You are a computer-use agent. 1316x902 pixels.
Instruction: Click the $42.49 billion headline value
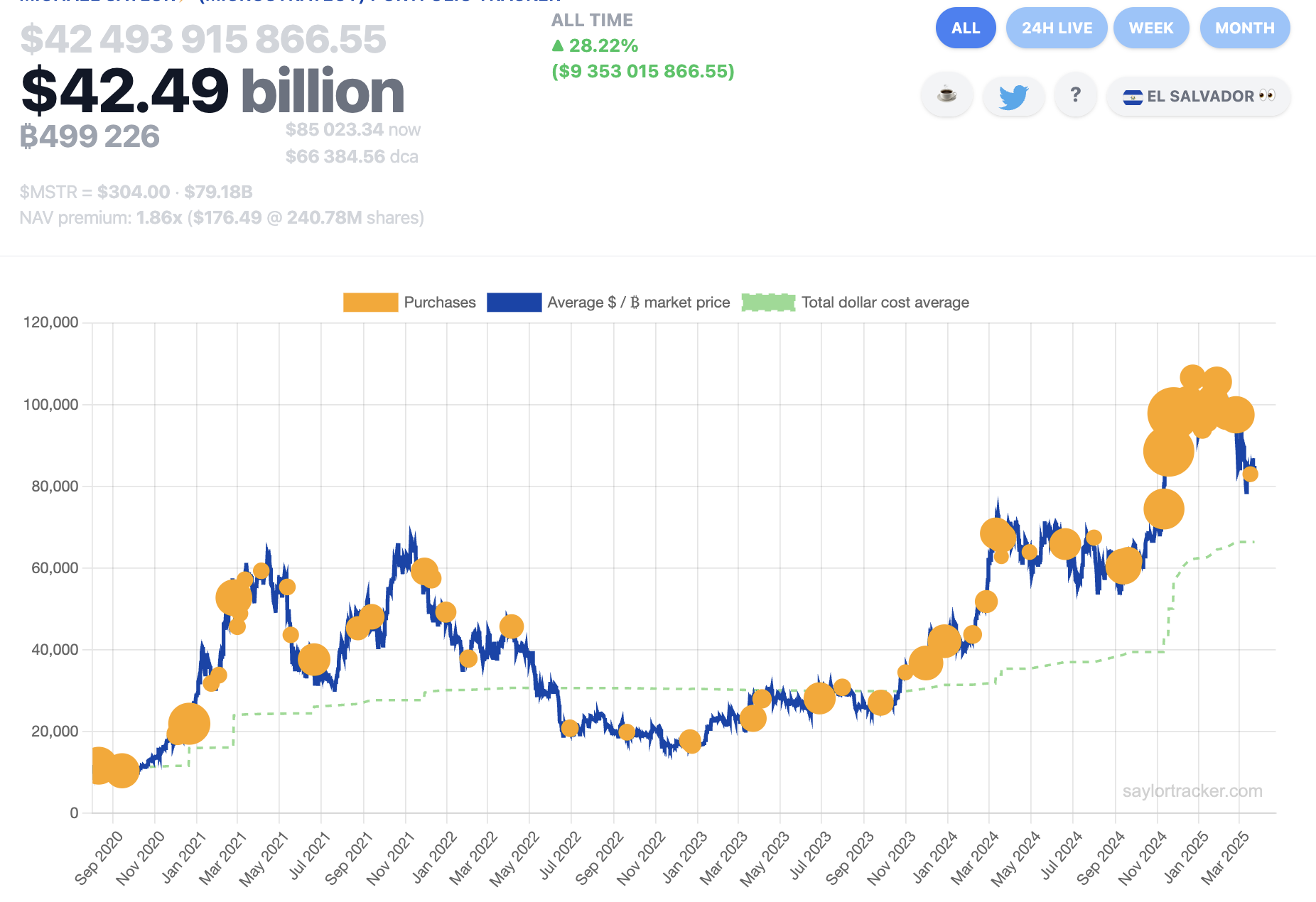click(x=212, y=91)
